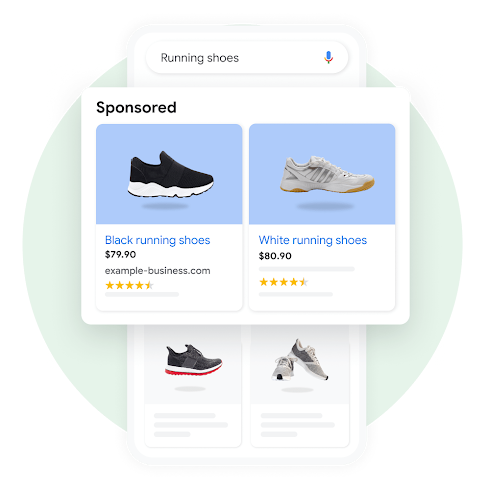Image resolution: width=490 pixels, height=490 pixels.
Task: Open the Black running shoes link
Action: (157, 240)
